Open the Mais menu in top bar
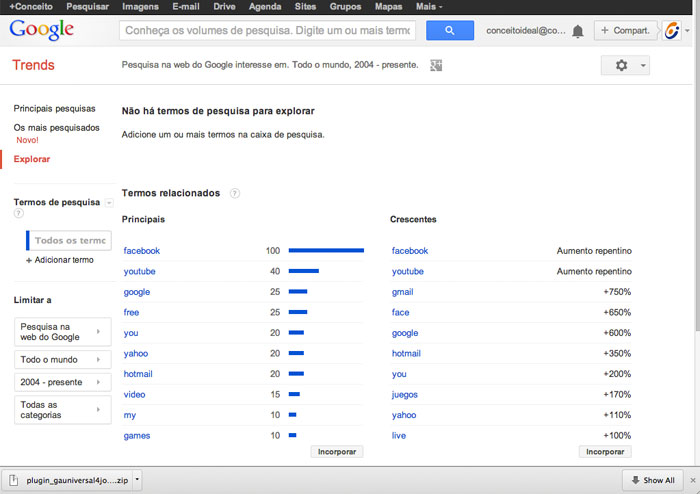The width and height of the screenshot is (700, 494). [429, 7]
